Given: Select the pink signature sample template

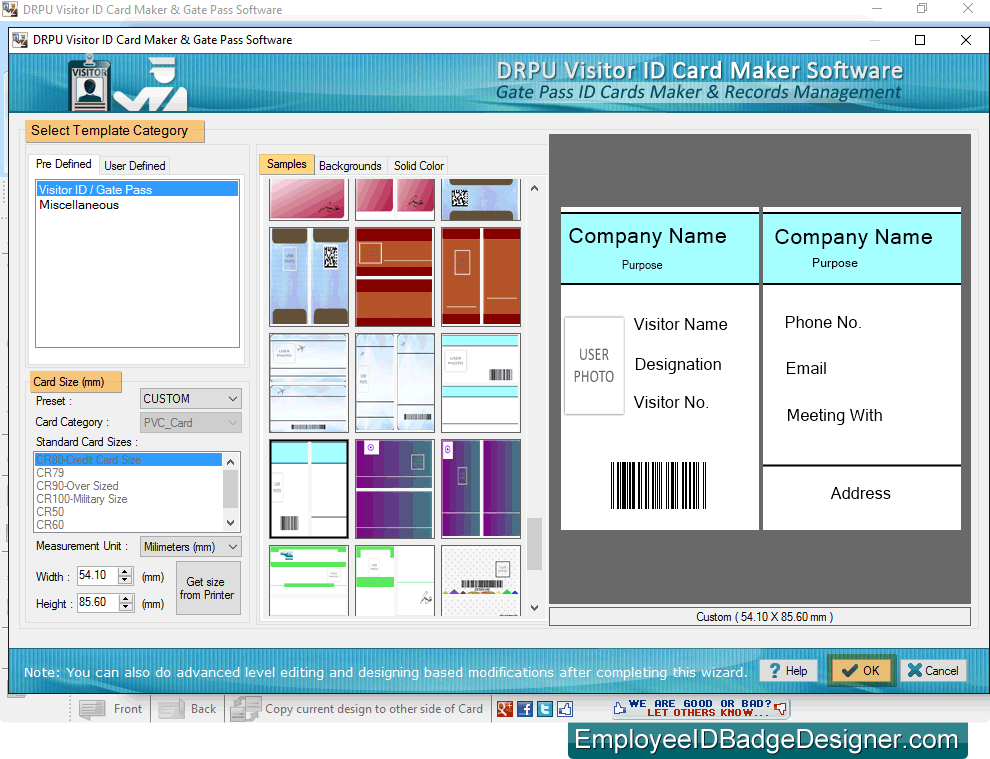Looking at the screenshot, I should (309, 200).
